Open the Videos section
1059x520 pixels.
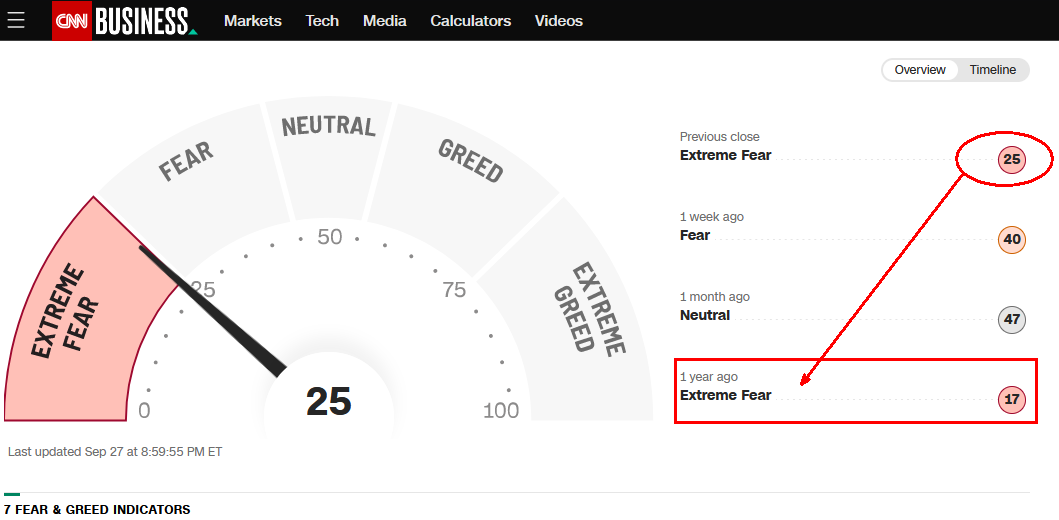click(559, 20)
